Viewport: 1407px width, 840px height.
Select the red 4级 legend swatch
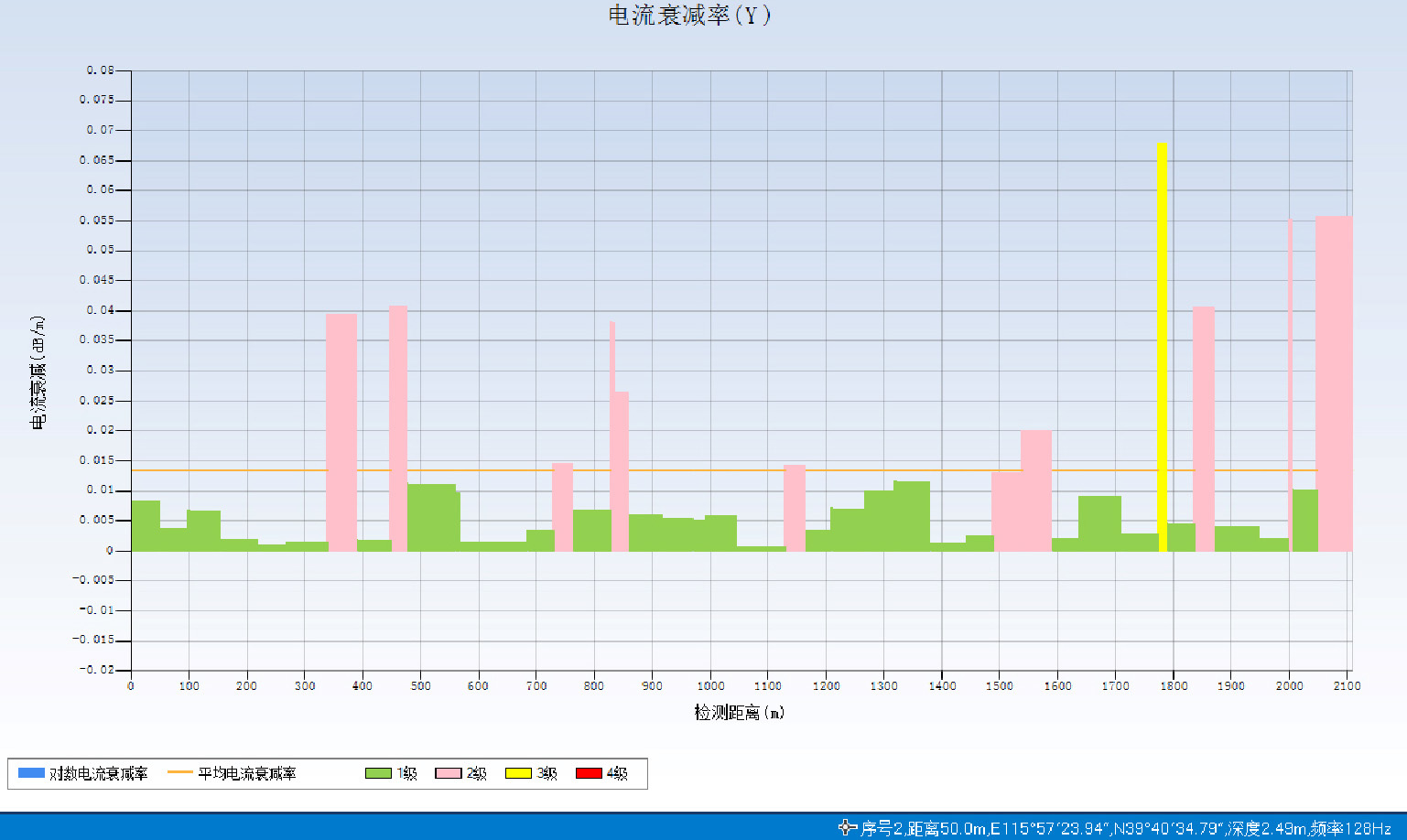(589, 773)
